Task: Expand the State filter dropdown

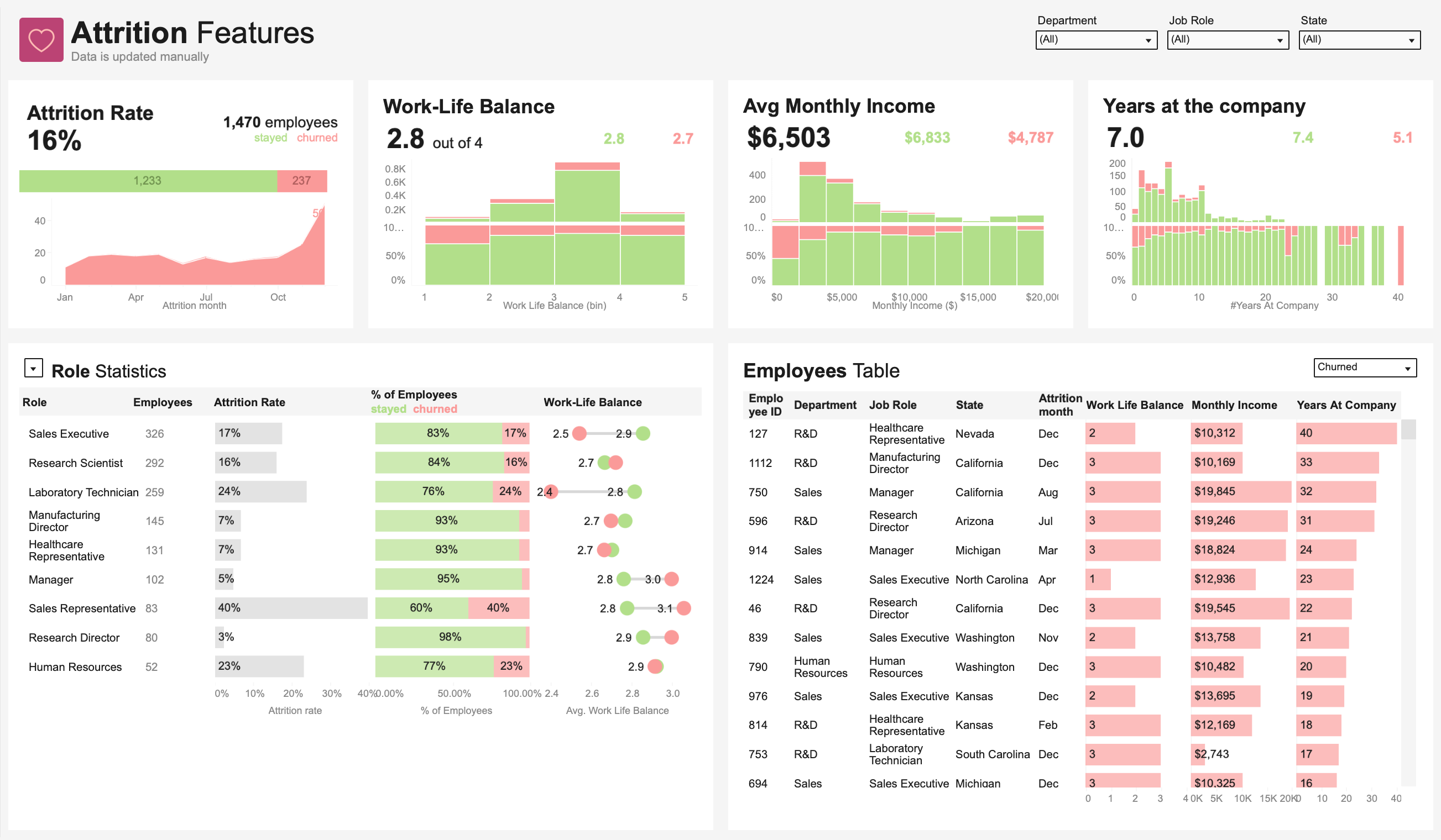Action: [x=1359, y=40]
